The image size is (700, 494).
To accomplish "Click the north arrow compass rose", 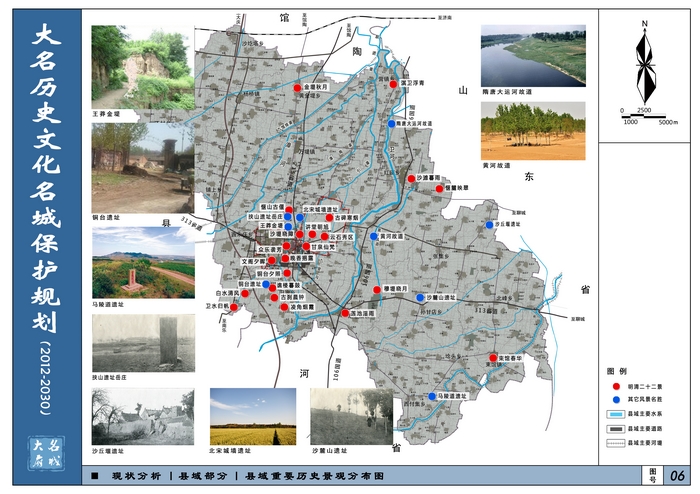I will tap(645, 62).
